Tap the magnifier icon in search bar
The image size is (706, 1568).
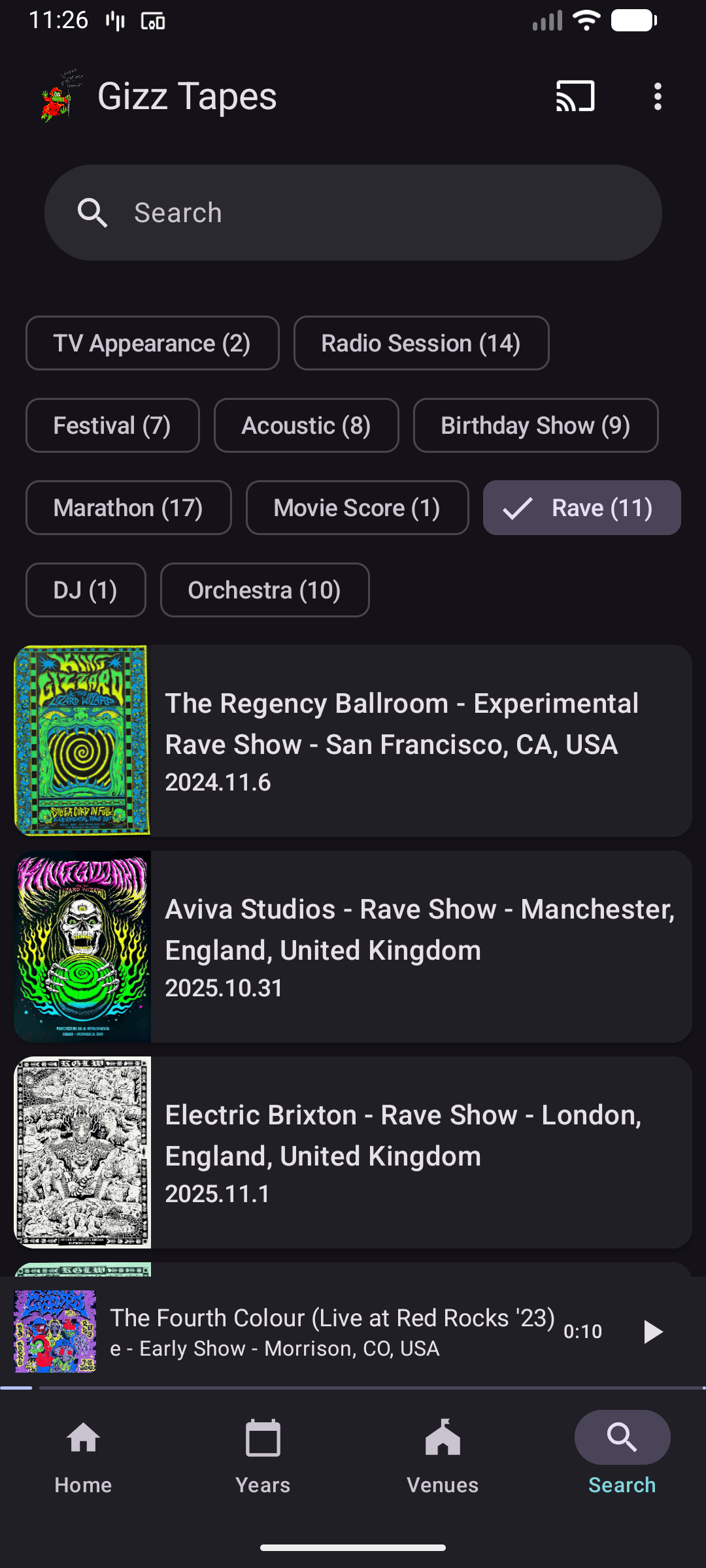click(92, 213)
